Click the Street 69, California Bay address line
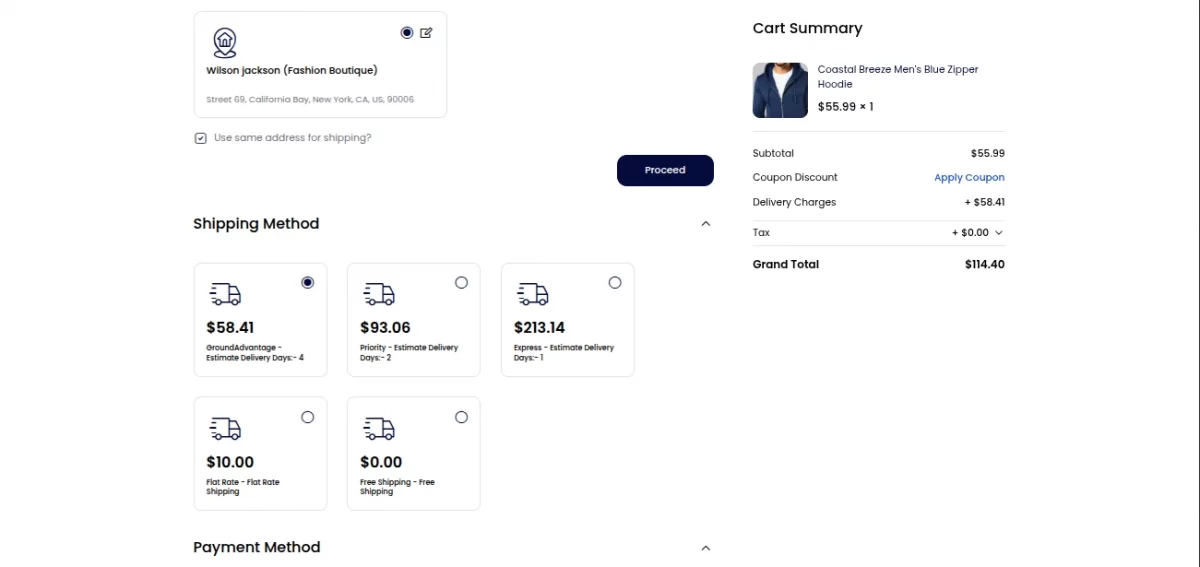 click(x=310, y=100)
